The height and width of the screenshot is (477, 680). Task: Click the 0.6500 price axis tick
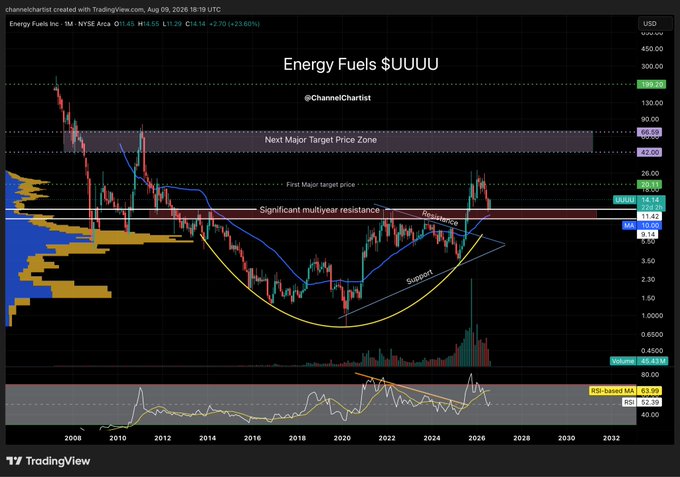pos(652,334)
